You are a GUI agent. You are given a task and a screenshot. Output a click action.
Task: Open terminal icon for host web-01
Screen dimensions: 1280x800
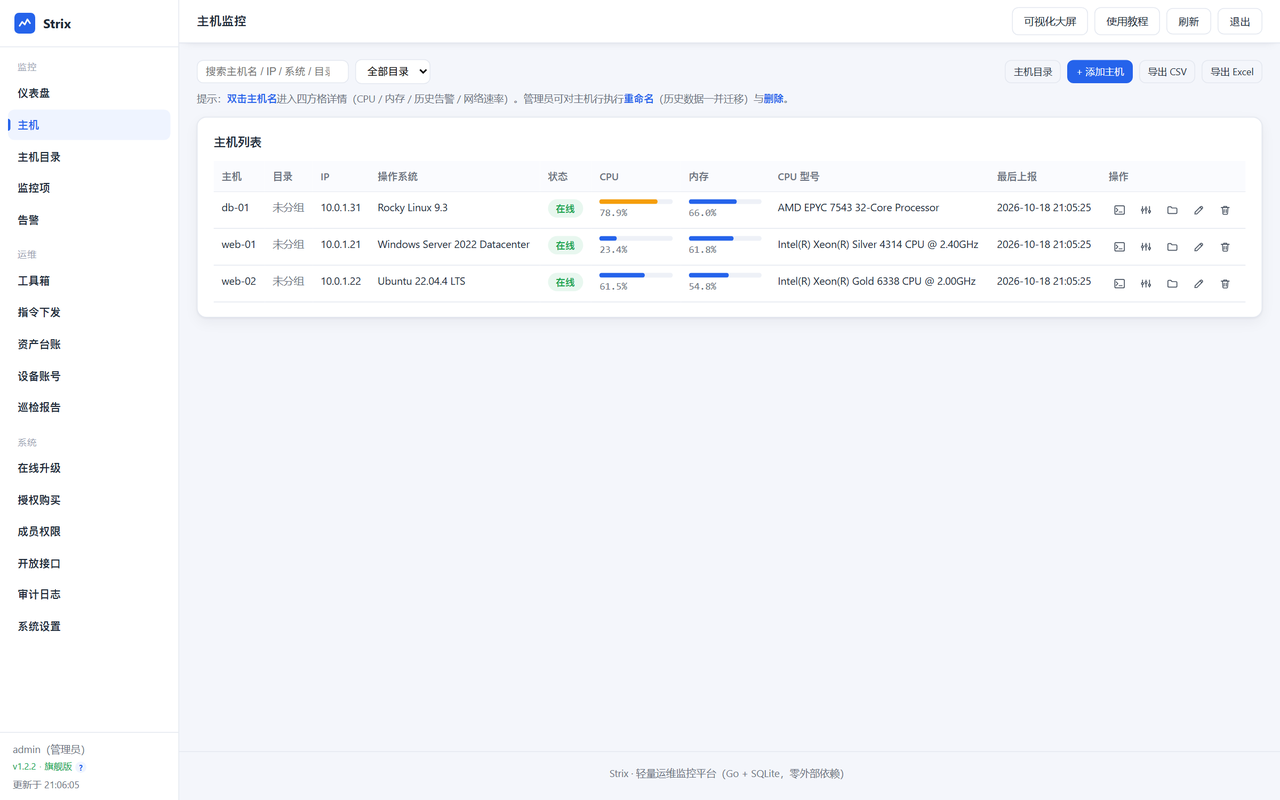(x=1119, y=247)
